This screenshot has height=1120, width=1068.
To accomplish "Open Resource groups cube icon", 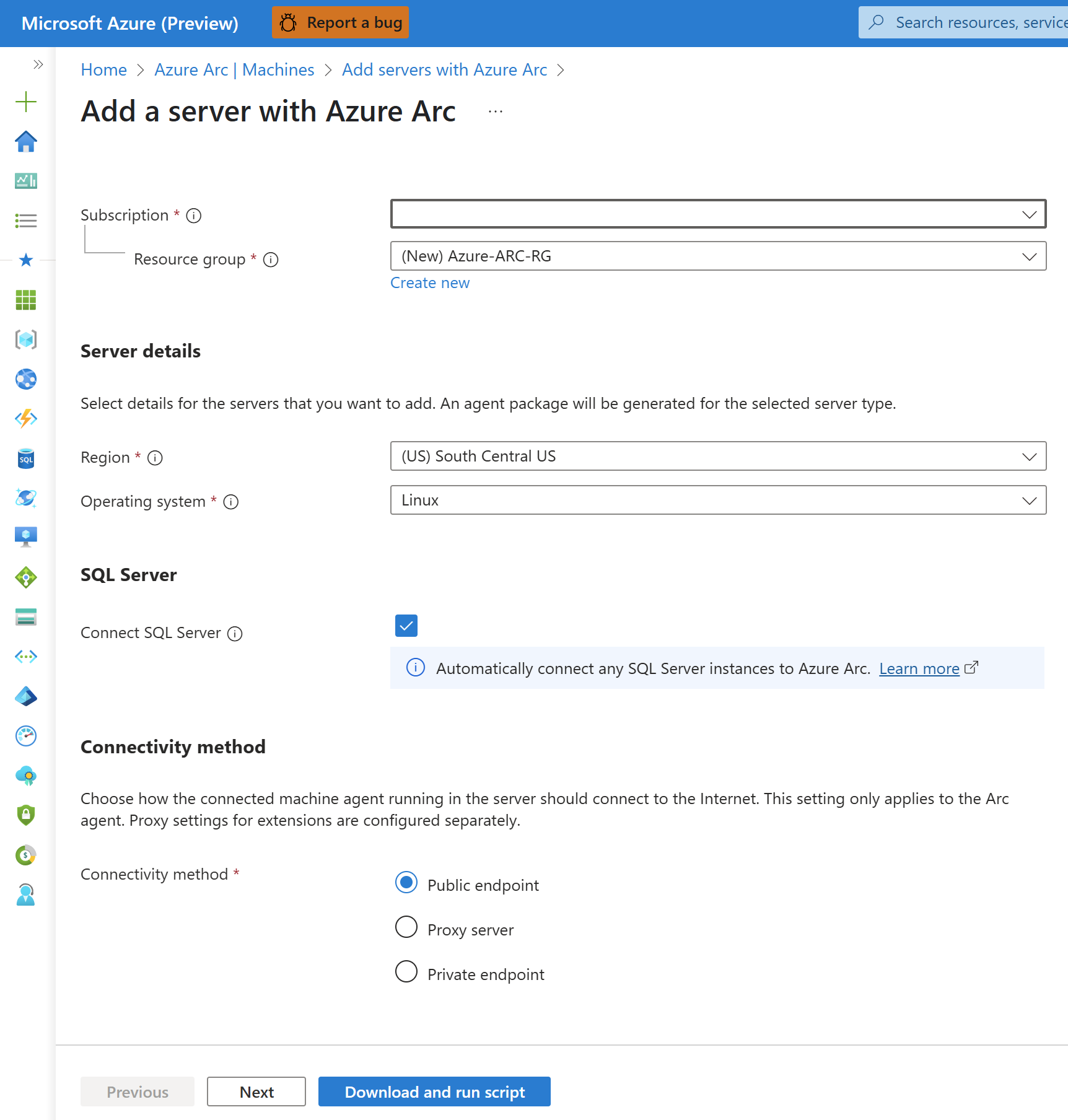I will pyautogui.click(x=26, y=339).
